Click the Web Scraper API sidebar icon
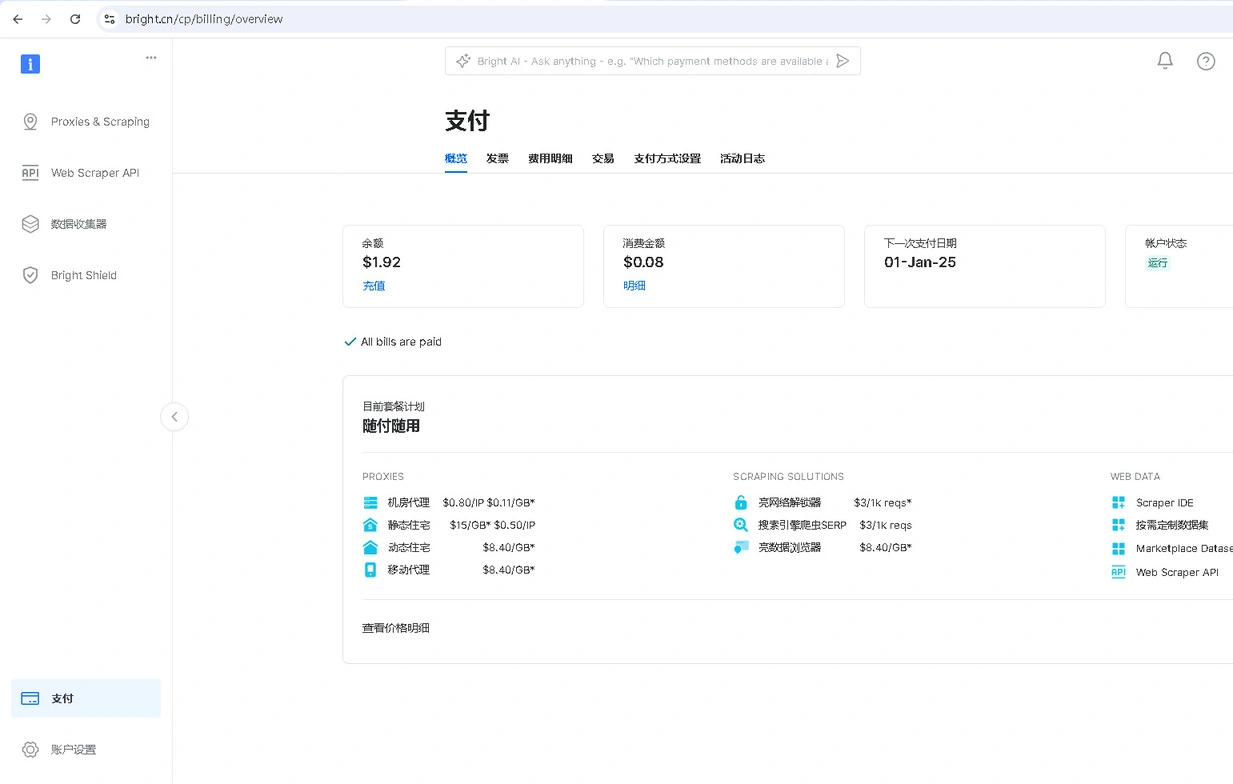Viewport: 1233px width, 784px height. pos(30,173)
